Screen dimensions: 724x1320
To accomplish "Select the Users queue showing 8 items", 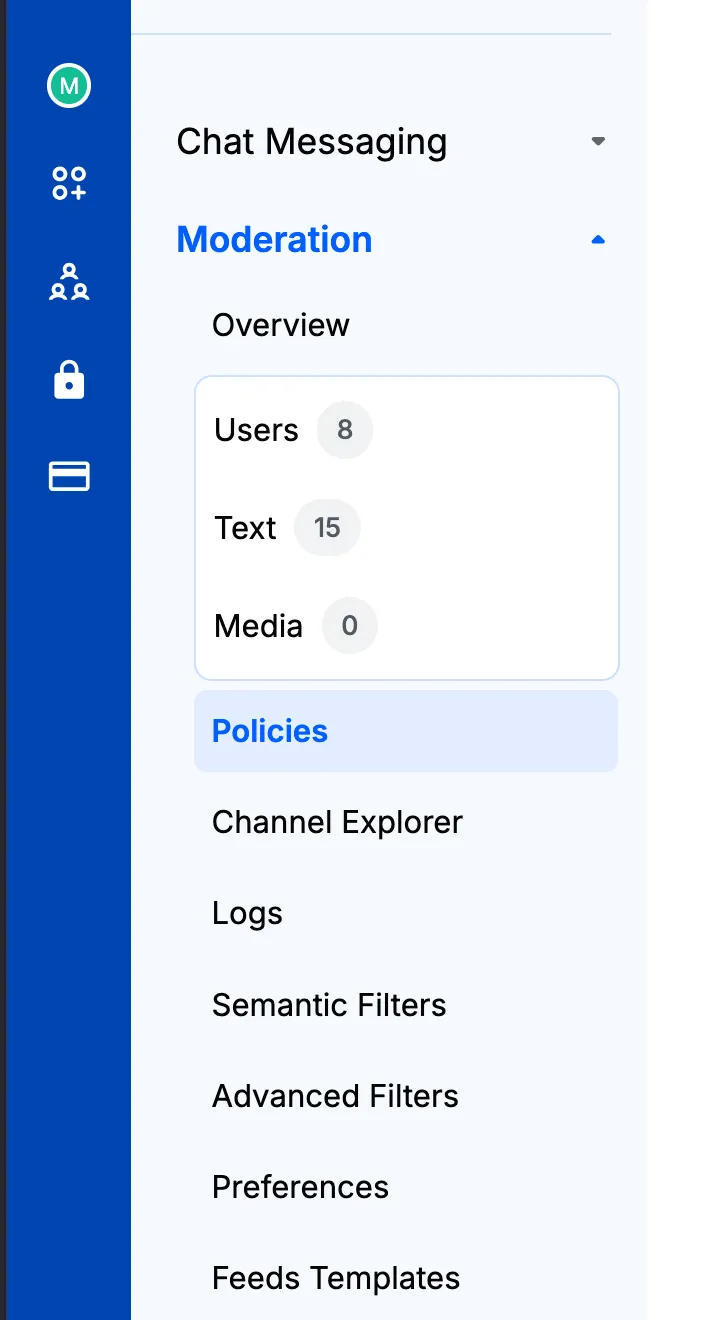I will click(256, 430).
